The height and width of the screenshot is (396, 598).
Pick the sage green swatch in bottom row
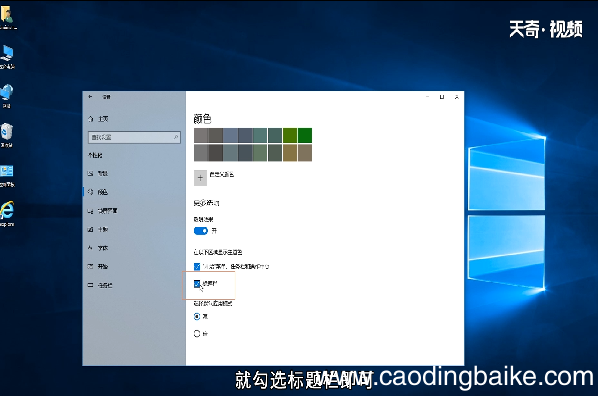260,153
